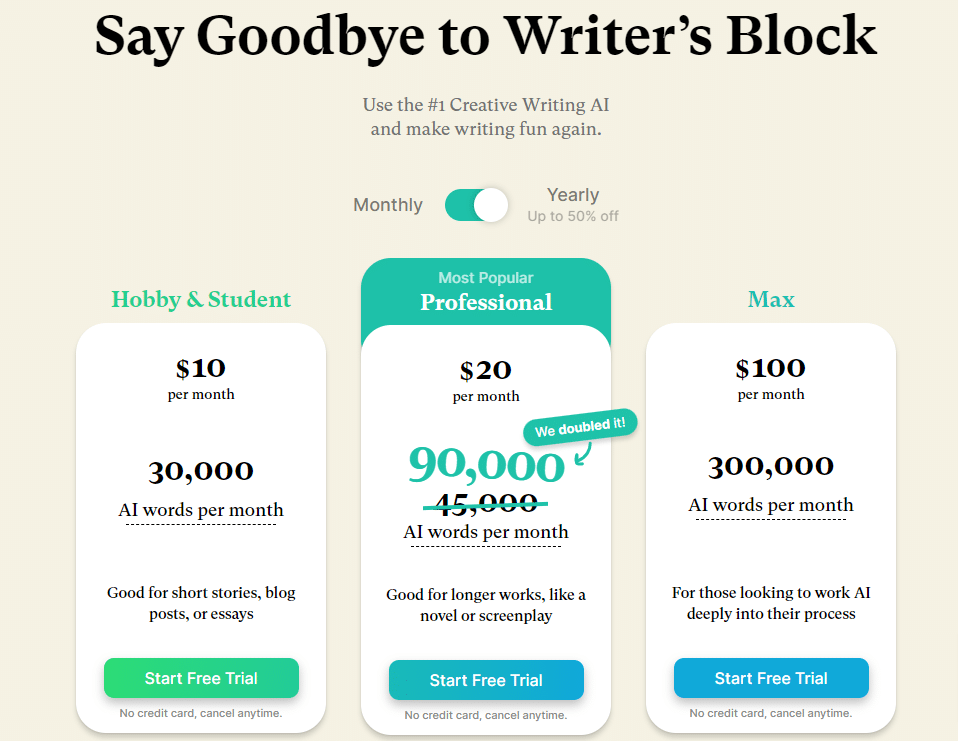This screenshot has height=741, width=958.
Task: Start Free Trial for Hobby & Student
Action: (x=201, y=678)
